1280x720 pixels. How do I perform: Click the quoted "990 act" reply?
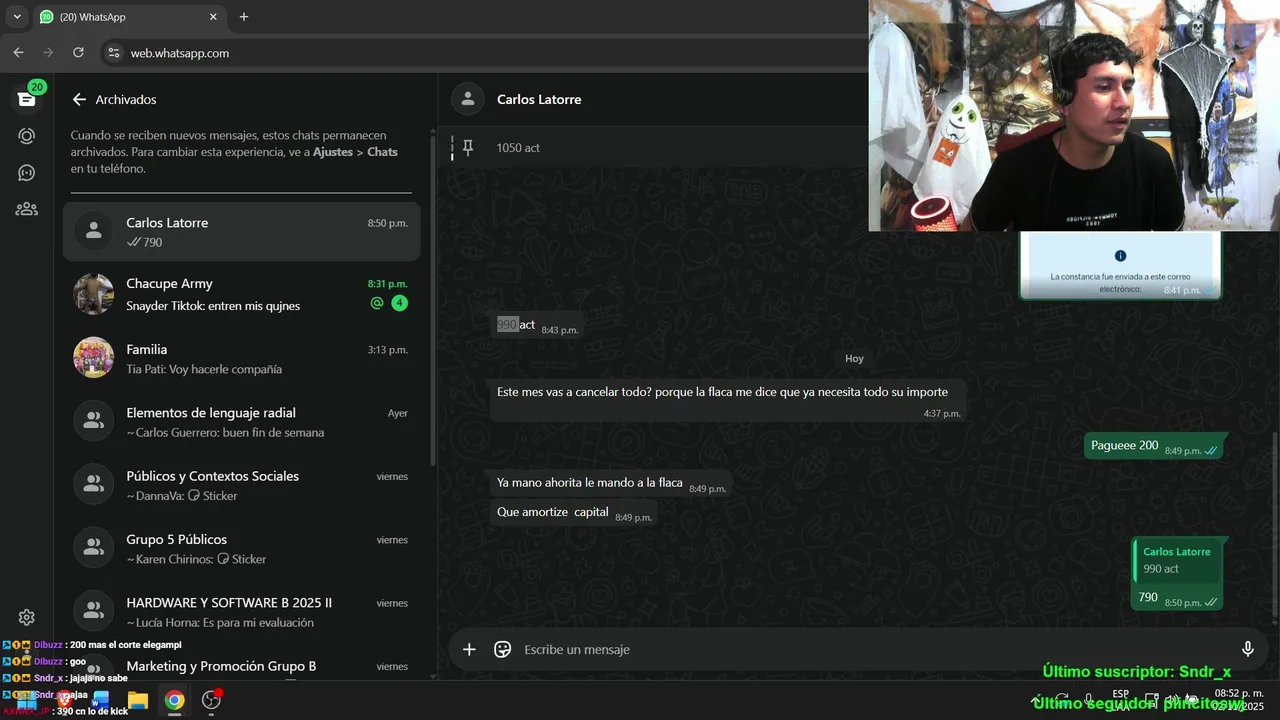click(1177, 560)
